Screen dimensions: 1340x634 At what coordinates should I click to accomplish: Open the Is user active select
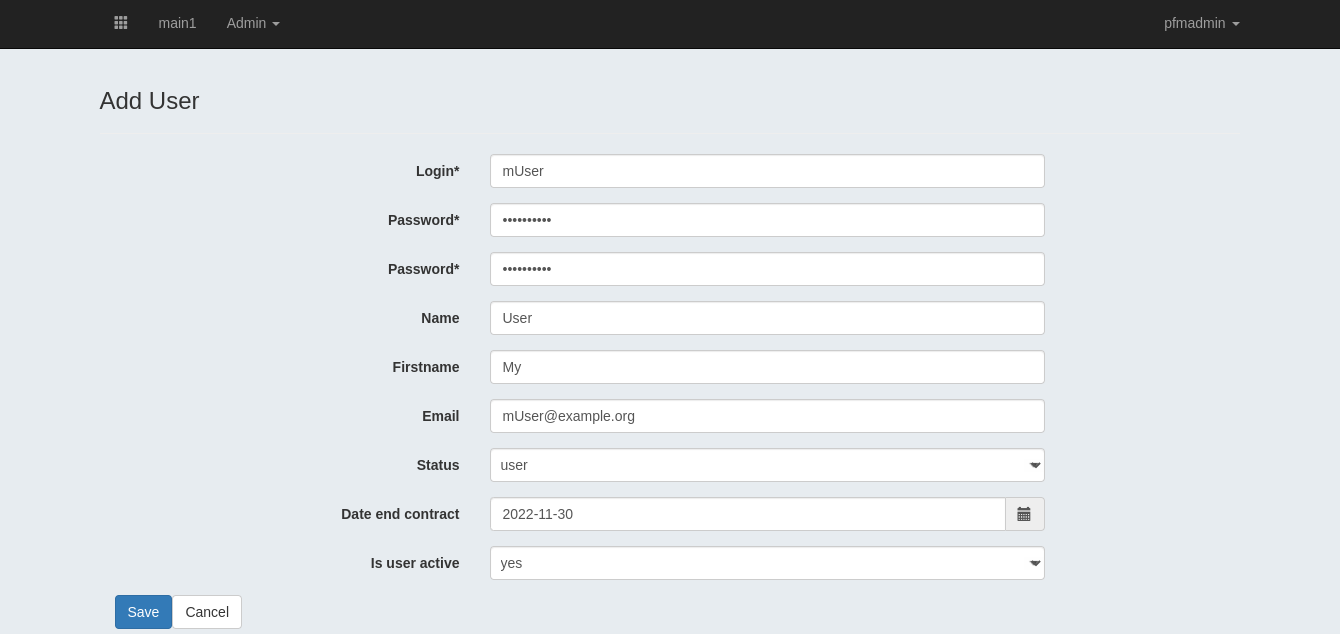pos(767,563)
